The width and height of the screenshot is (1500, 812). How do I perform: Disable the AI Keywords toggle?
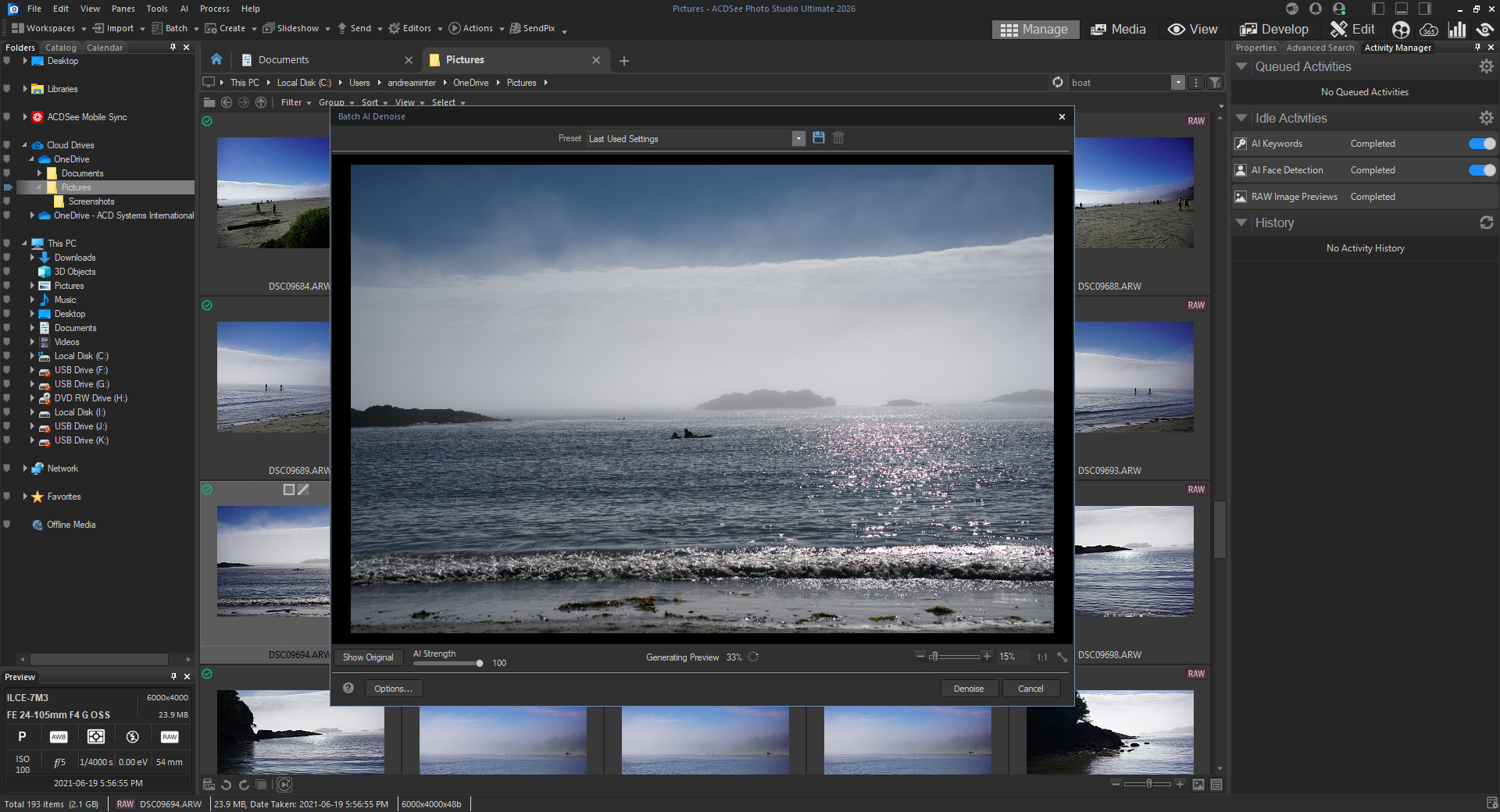tap(1481, 144)
